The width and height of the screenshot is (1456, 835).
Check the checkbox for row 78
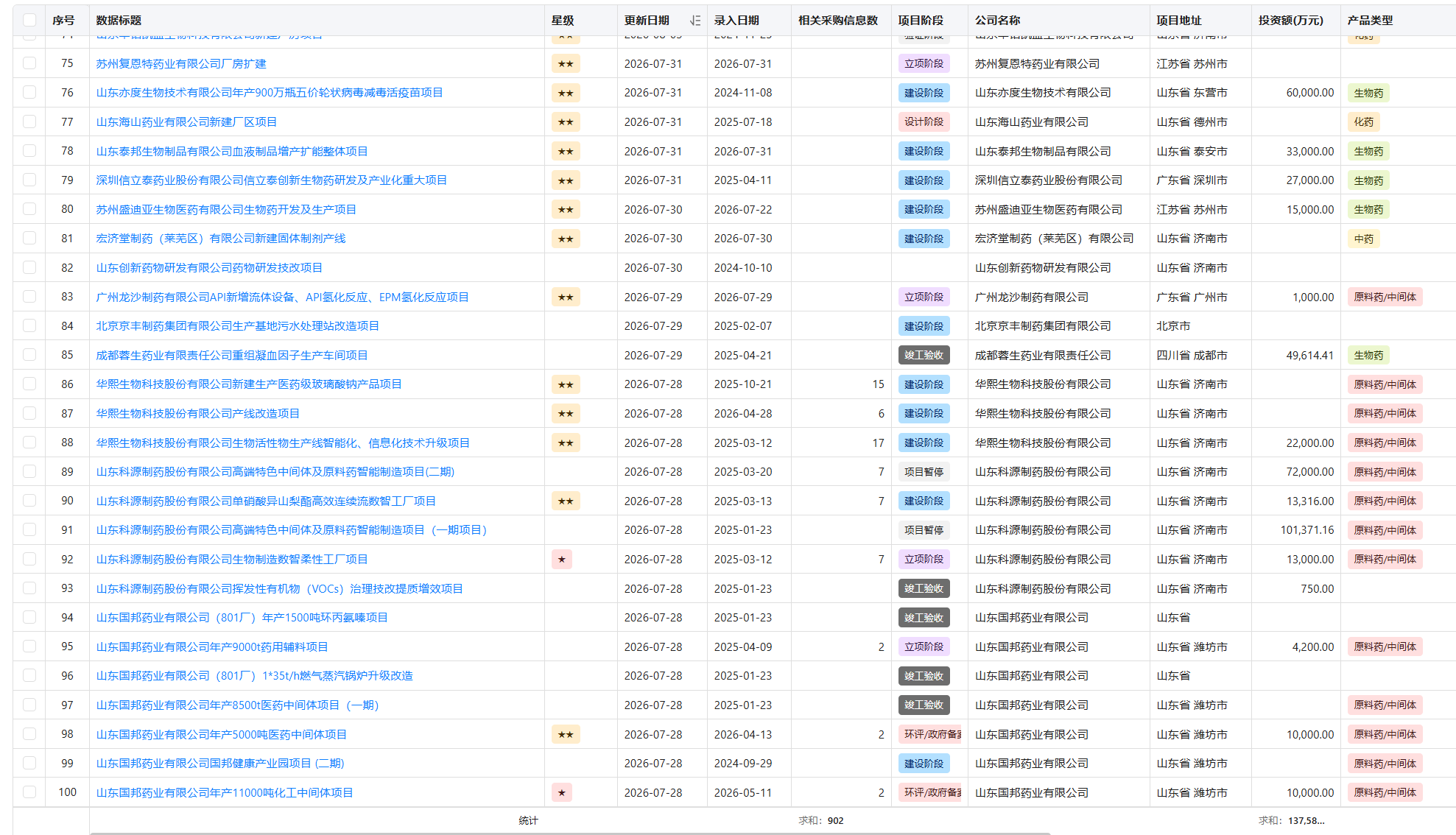pos(29,151)
